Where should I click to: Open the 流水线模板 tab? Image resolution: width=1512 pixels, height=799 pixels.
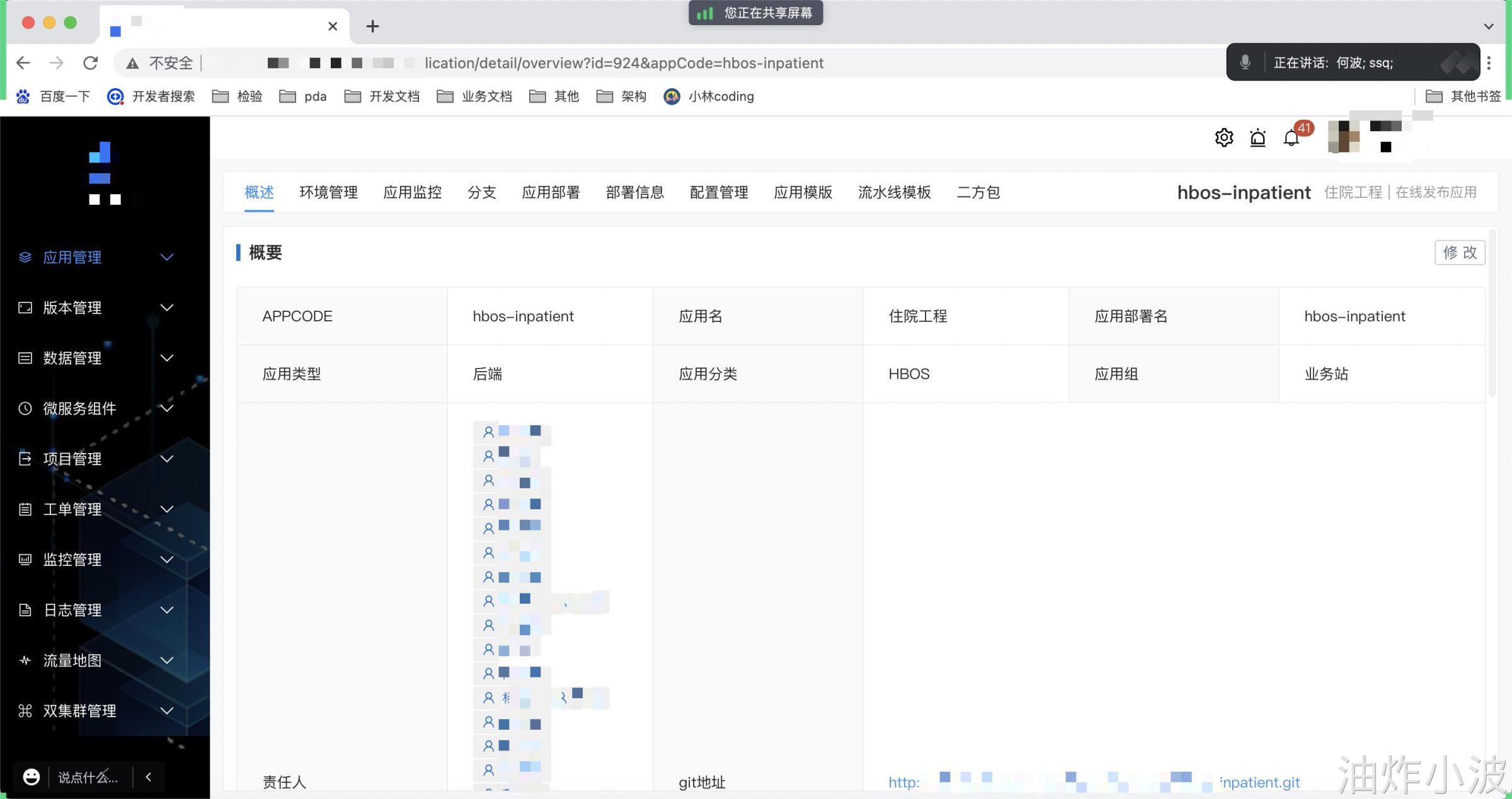click(x=894, y=192)
